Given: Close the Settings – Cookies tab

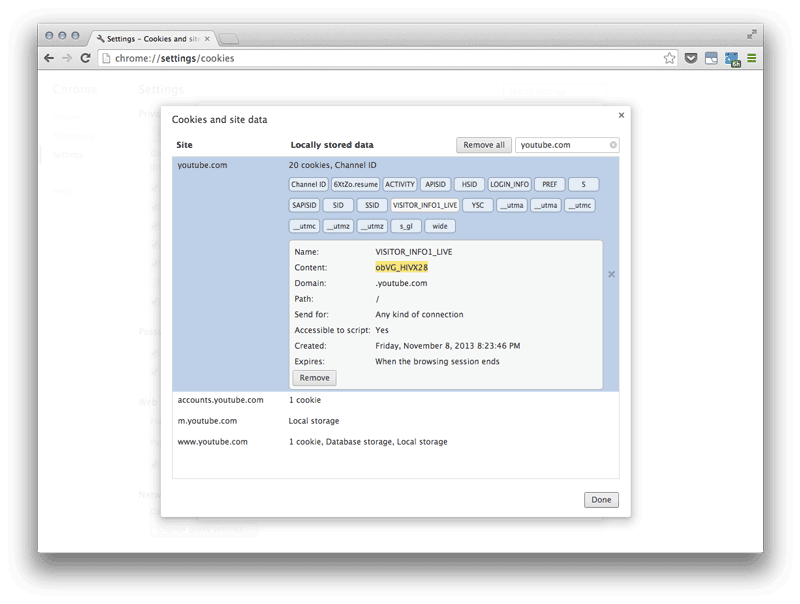Looking at the screenshot, I should pyautogui.click(x=207, y=39).
